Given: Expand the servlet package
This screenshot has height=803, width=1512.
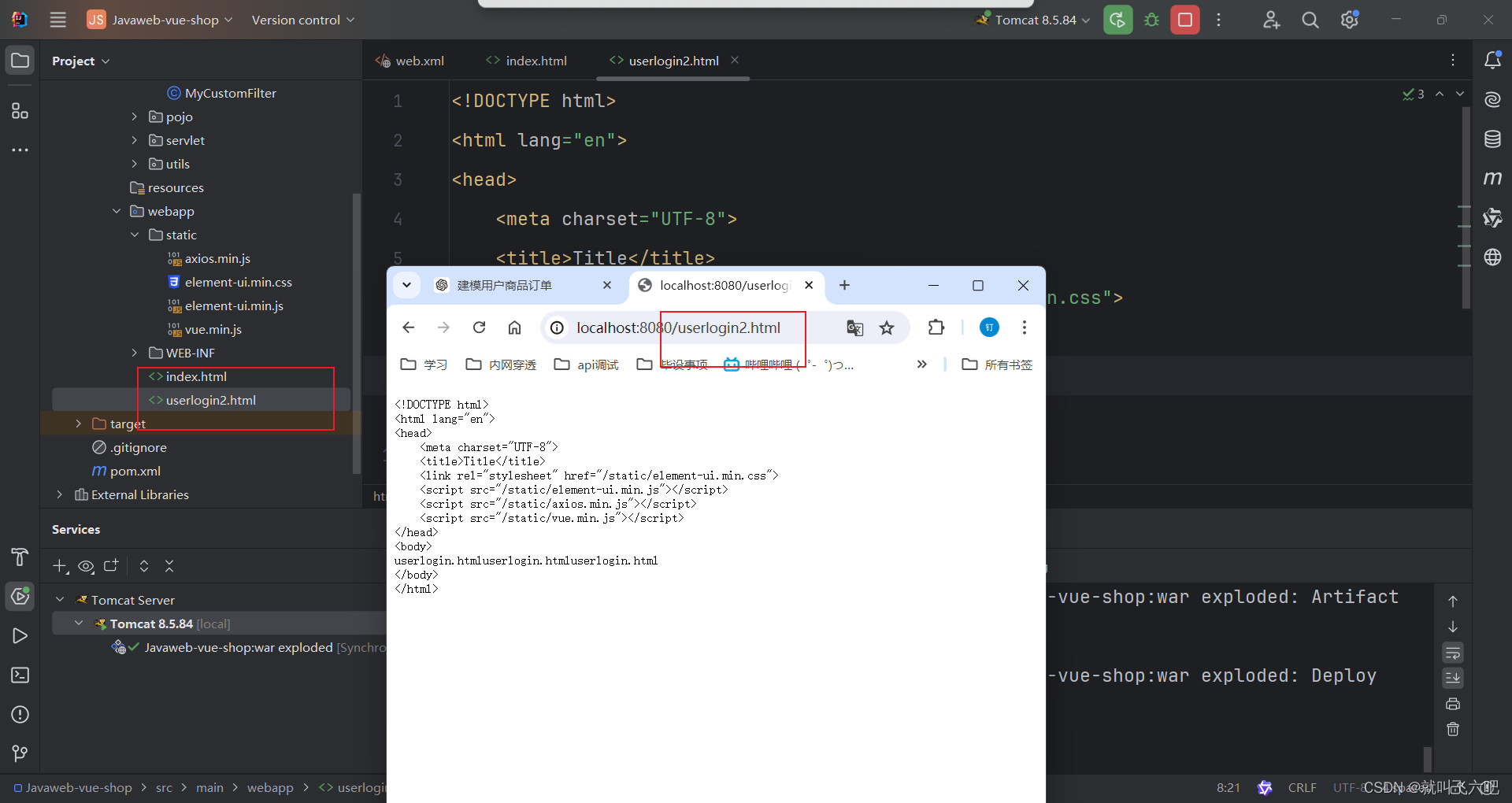Looking at the screenshot, I should [x=134, y=140].
